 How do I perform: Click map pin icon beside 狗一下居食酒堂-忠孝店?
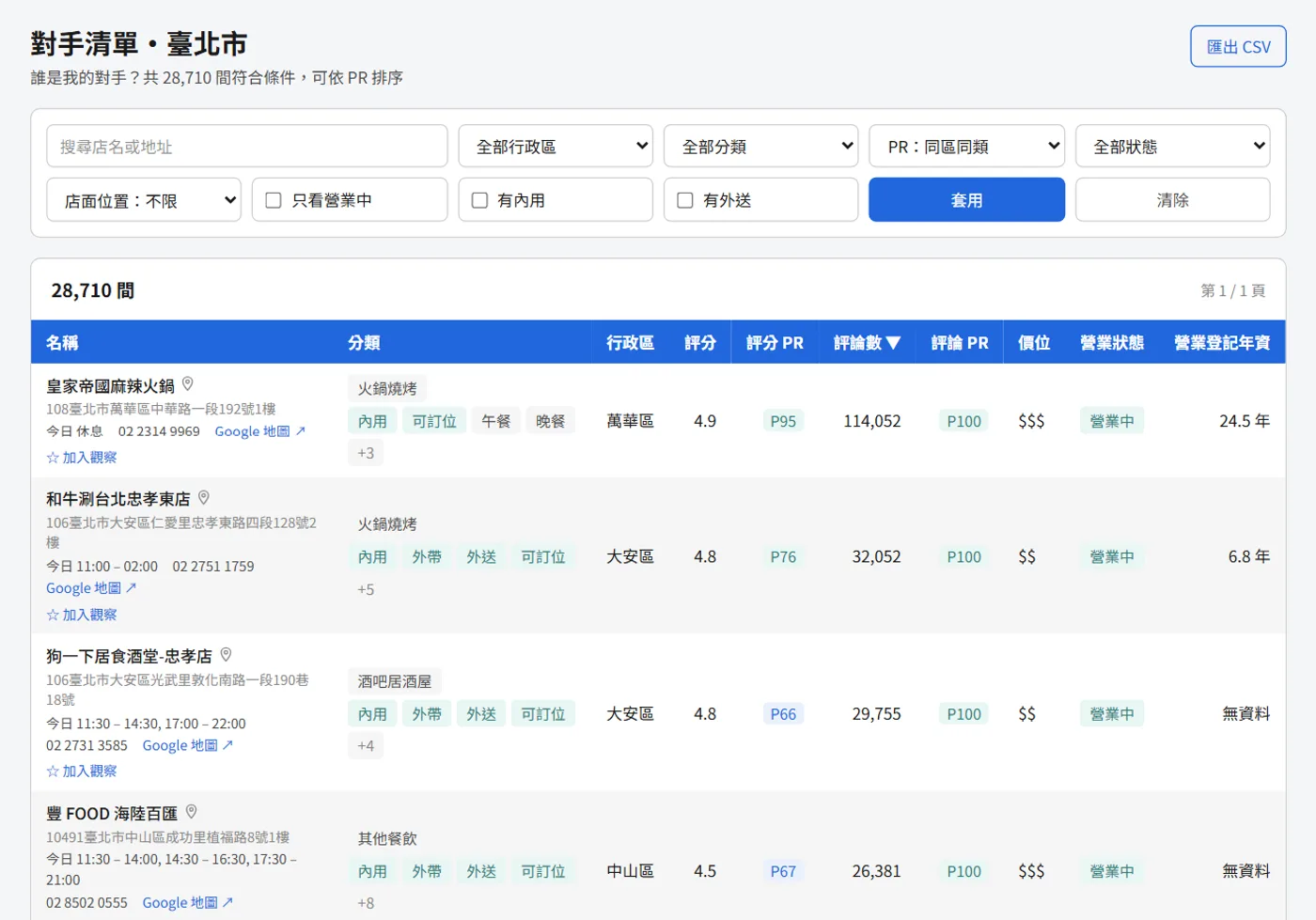(226, 654)
